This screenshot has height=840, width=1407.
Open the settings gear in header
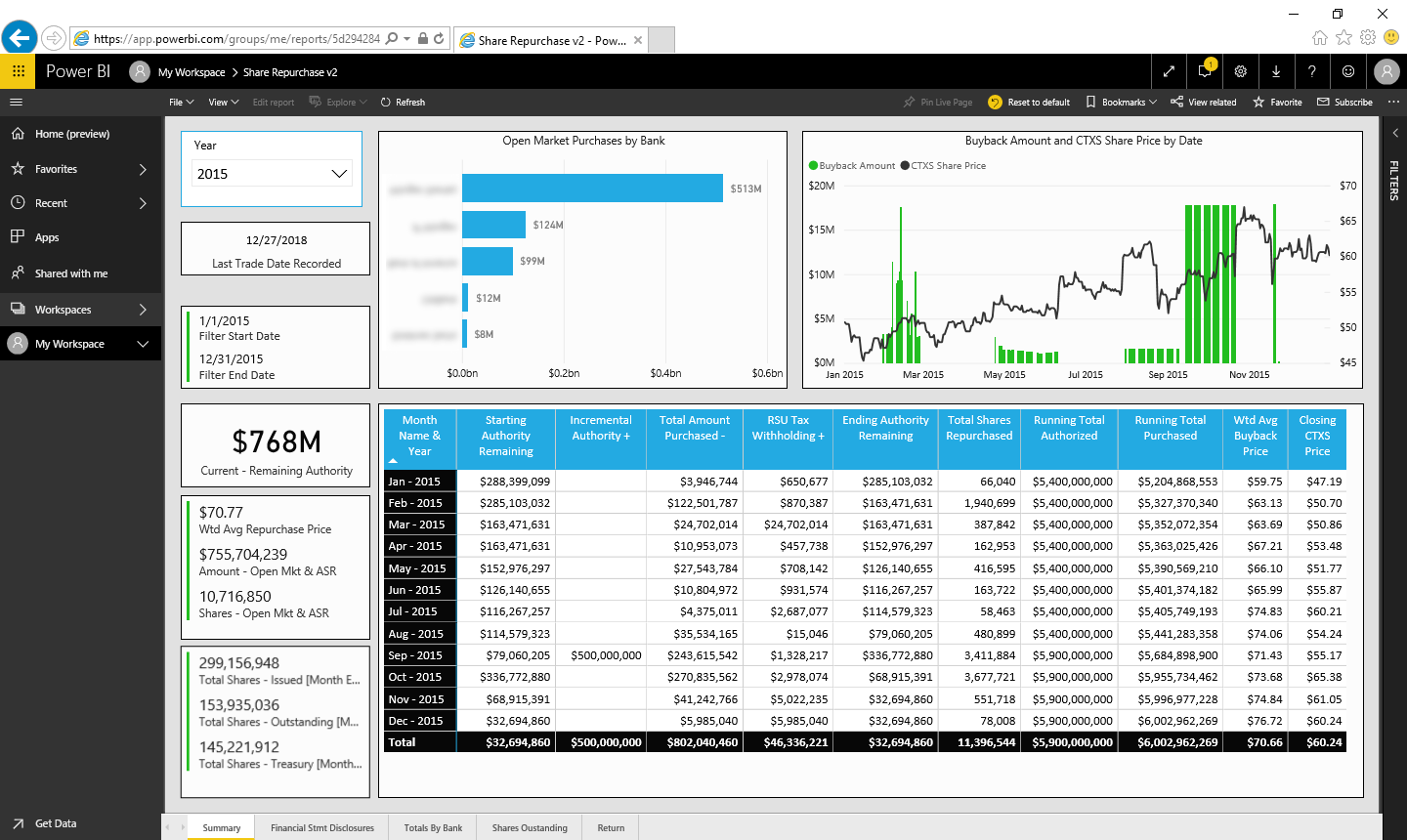point(1240,71)
